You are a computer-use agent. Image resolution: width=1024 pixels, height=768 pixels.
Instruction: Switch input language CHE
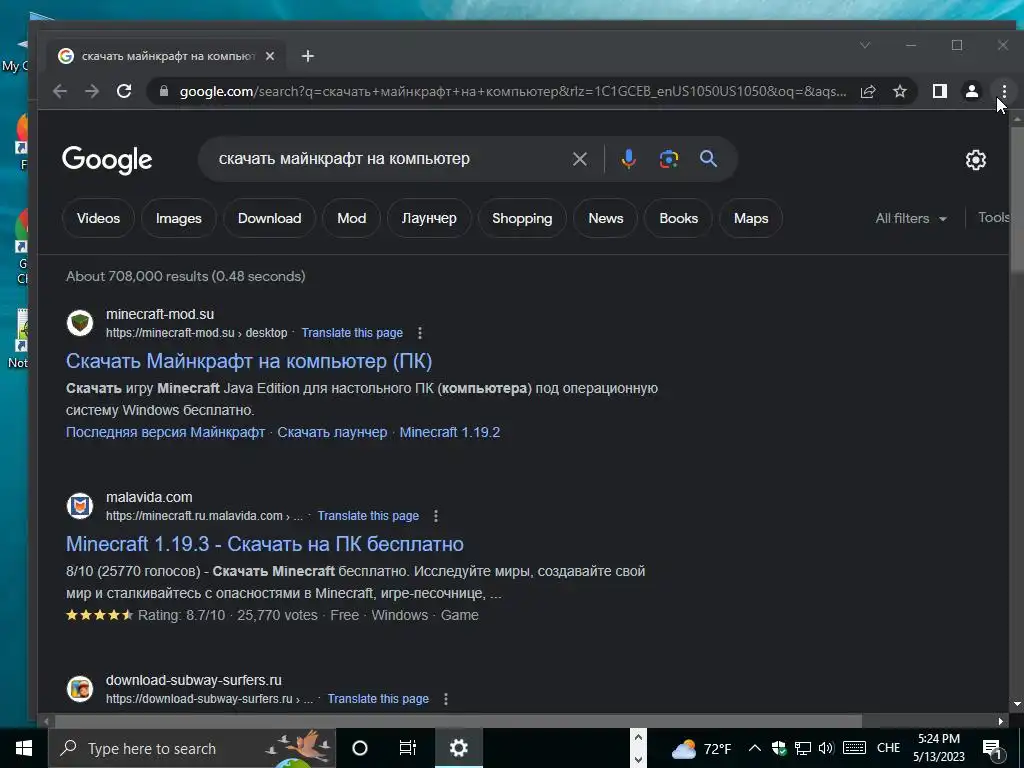point(889,748)
